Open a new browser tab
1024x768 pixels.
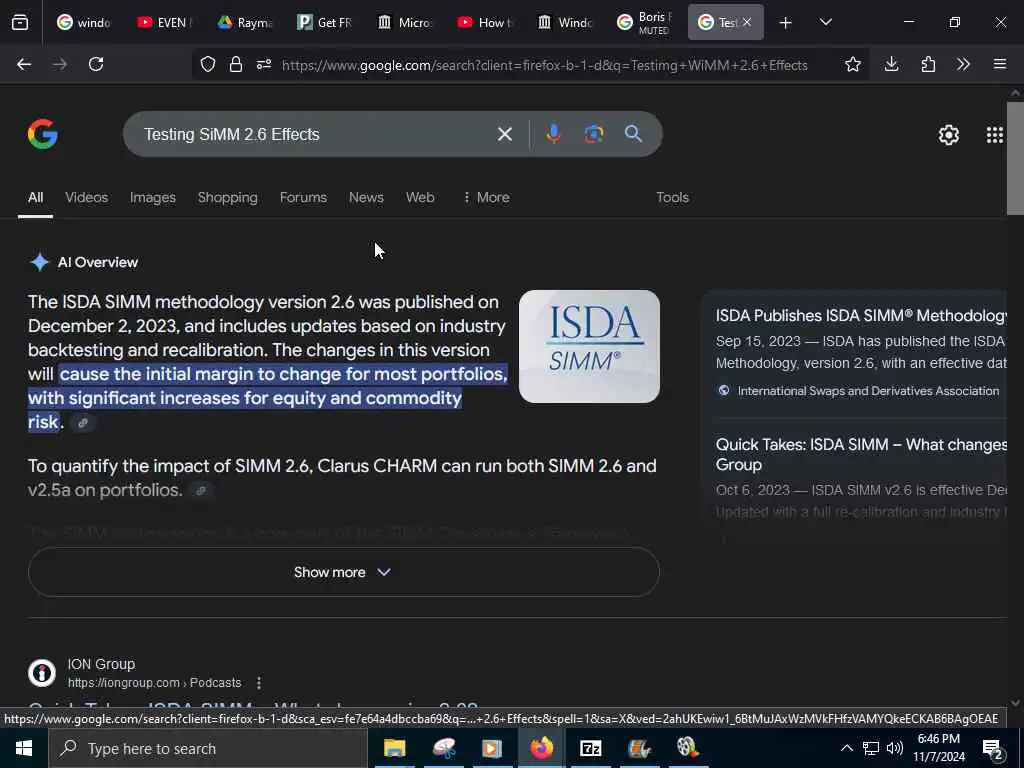(786, 22)
